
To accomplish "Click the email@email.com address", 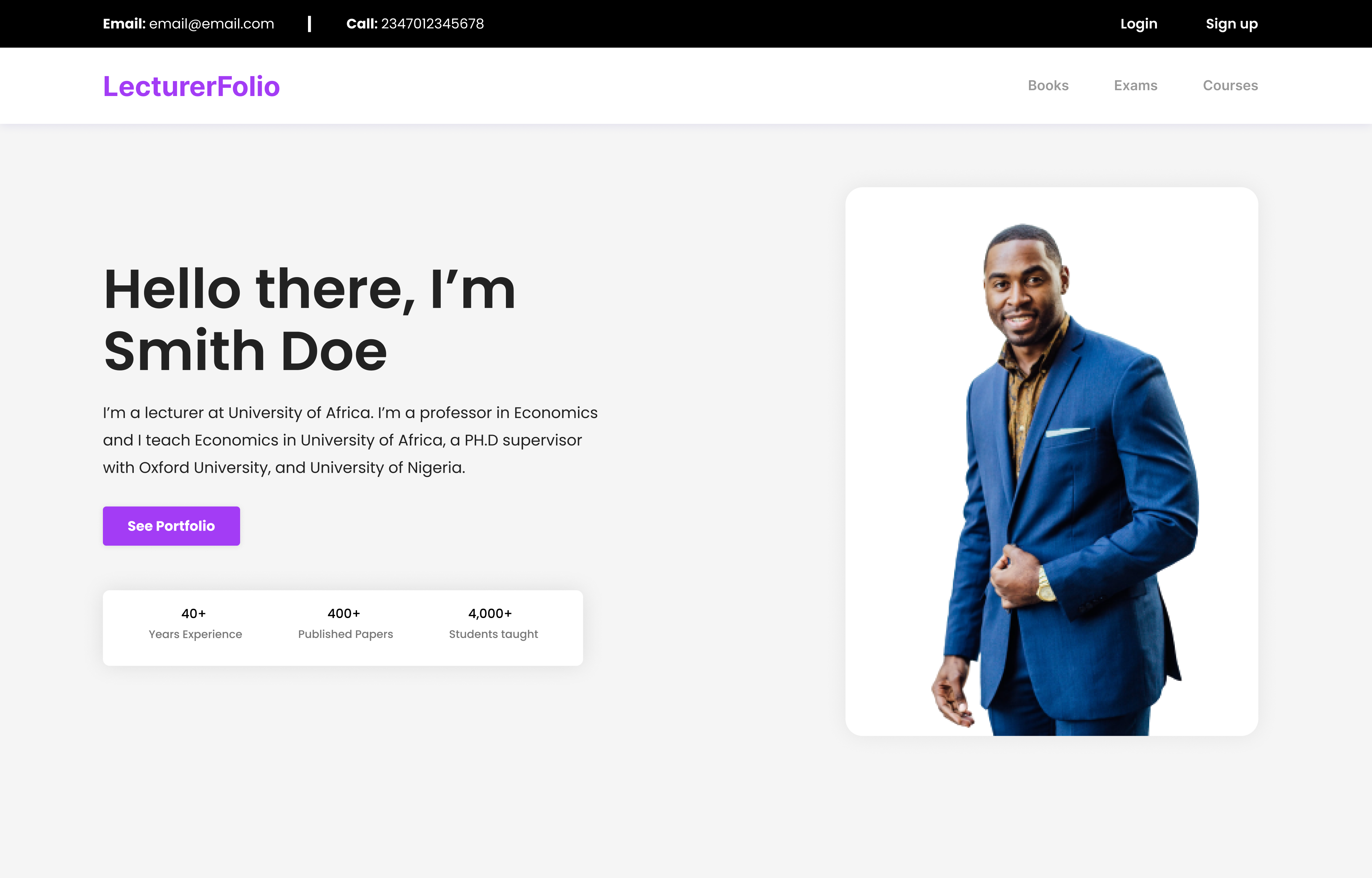I will [212, 24].
